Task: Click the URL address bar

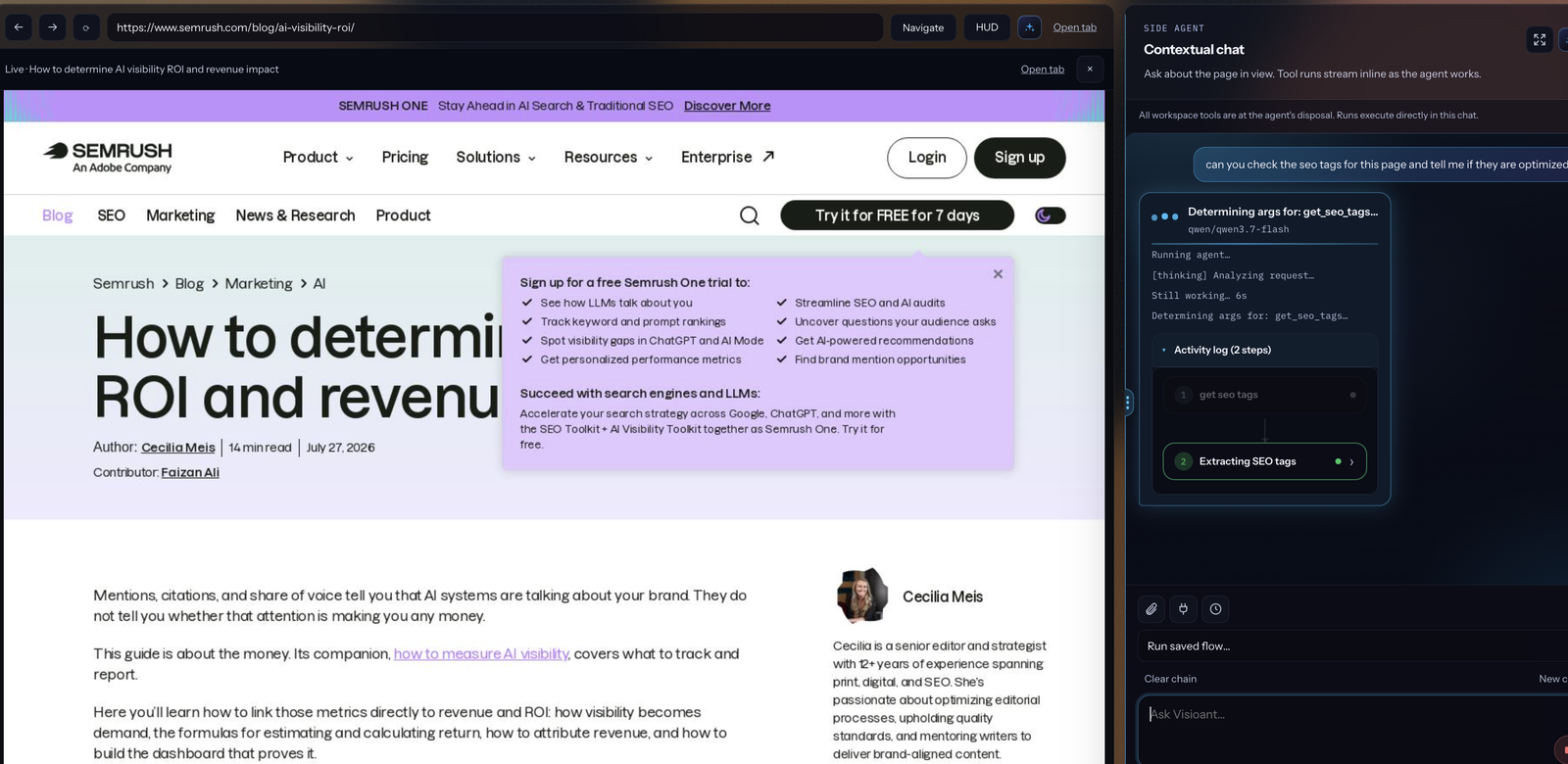Action: point(495,27)
